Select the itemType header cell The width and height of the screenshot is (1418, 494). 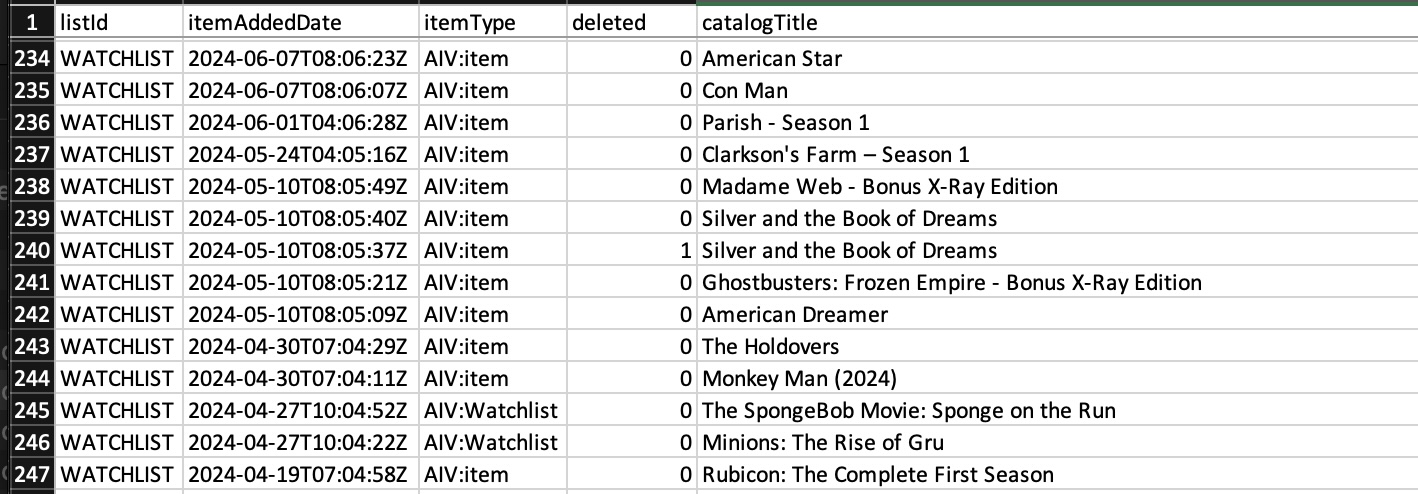[491, 22]
